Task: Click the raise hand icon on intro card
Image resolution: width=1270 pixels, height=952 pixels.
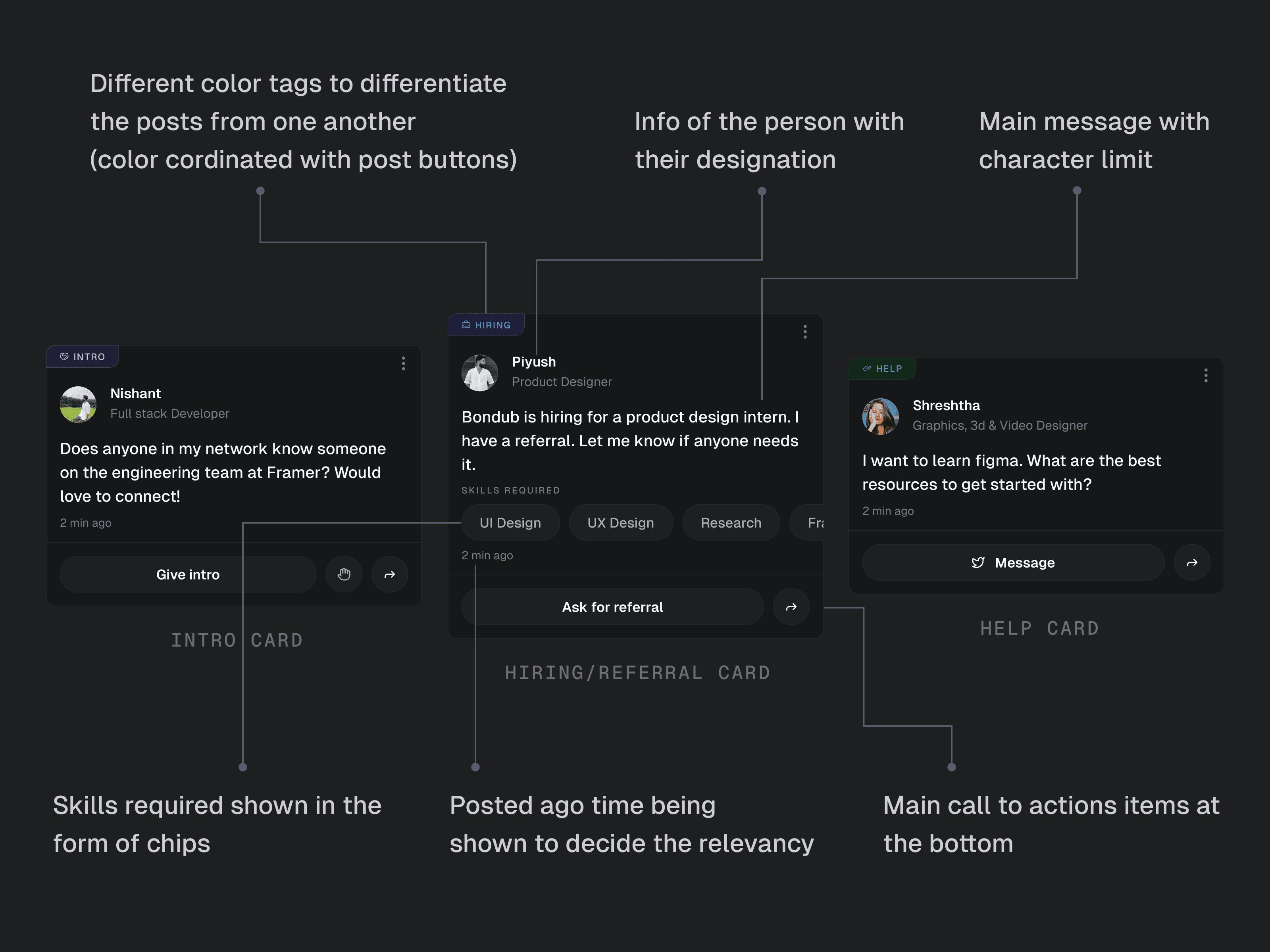Action: click(344, 574)
